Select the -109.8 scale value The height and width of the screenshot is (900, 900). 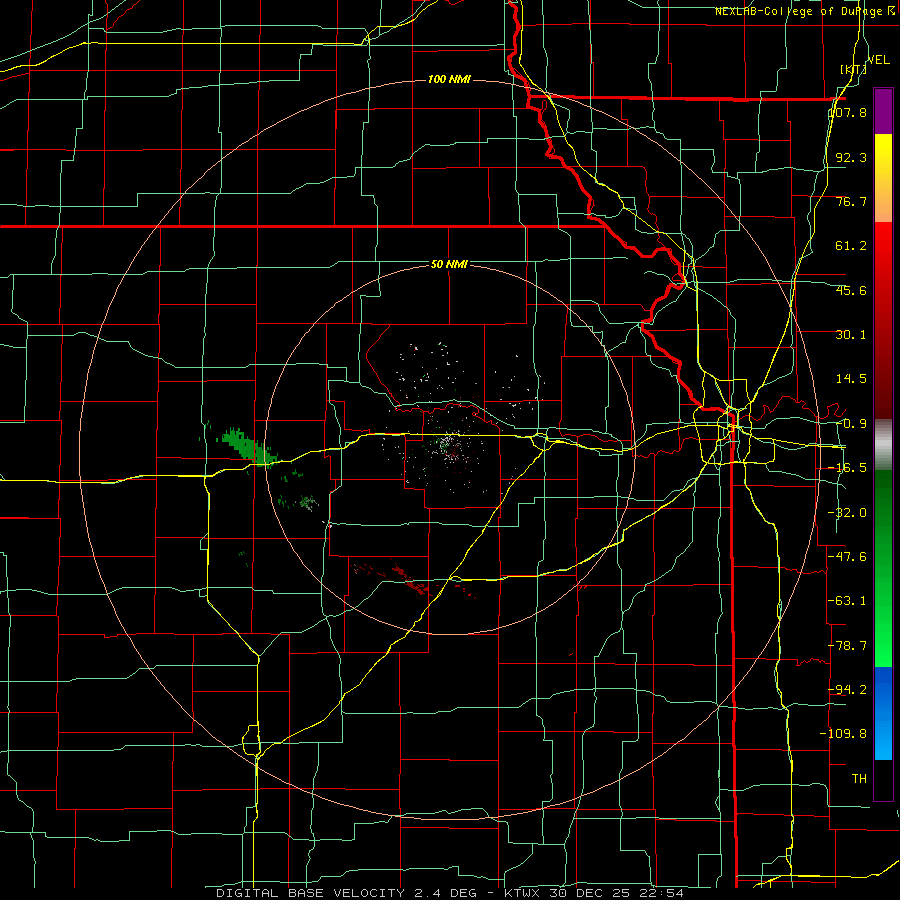pos(843,734)
